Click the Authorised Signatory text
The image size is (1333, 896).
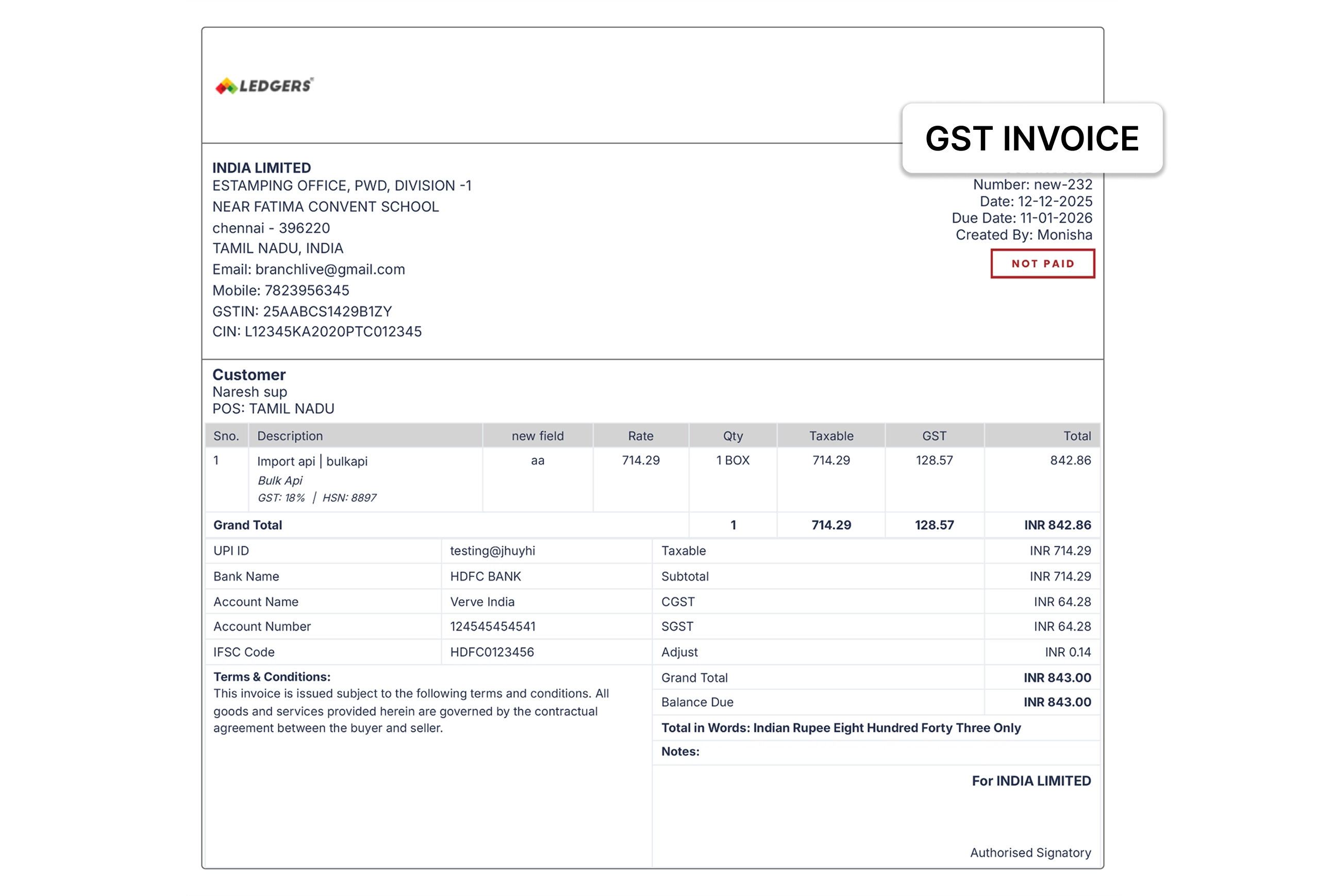1030,853
